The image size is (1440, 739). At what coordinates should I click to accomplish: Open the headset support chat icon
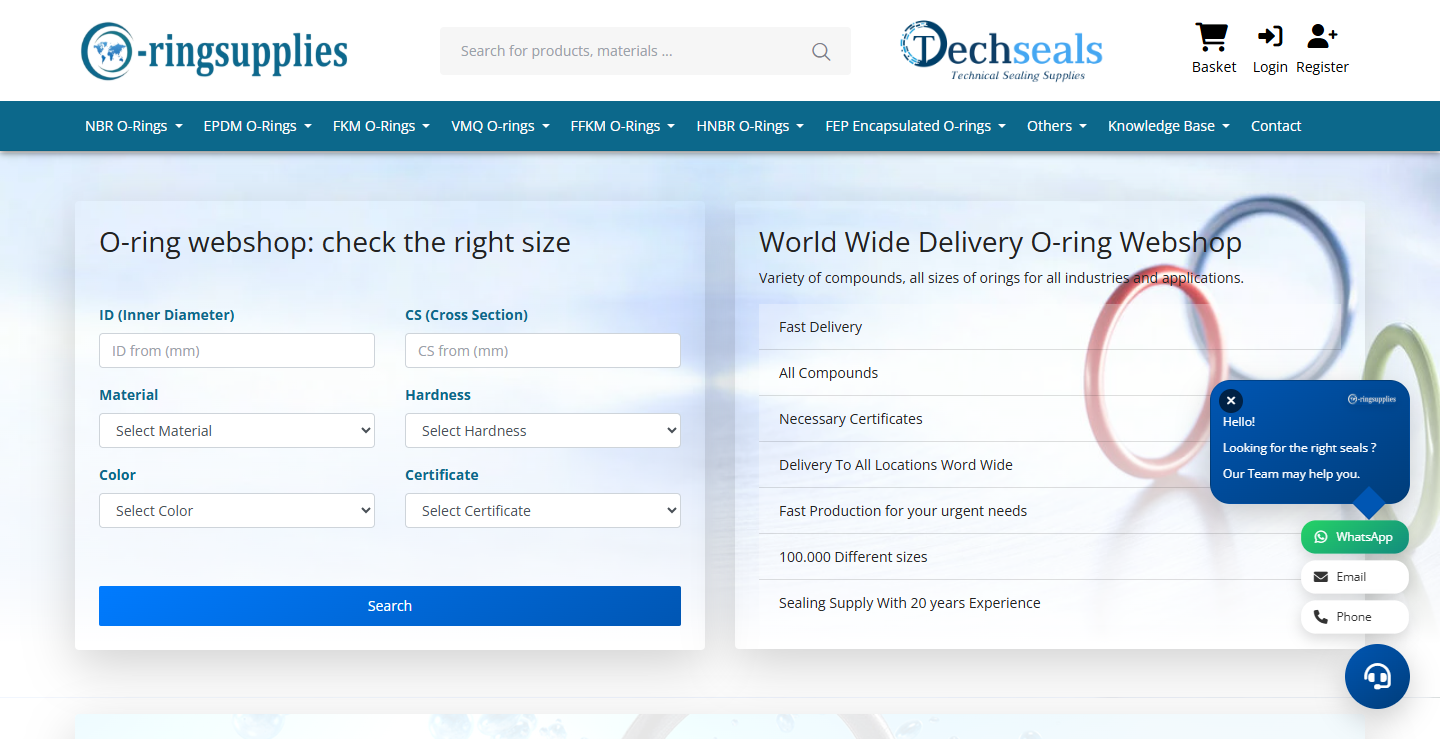[x=1377, y=677]
